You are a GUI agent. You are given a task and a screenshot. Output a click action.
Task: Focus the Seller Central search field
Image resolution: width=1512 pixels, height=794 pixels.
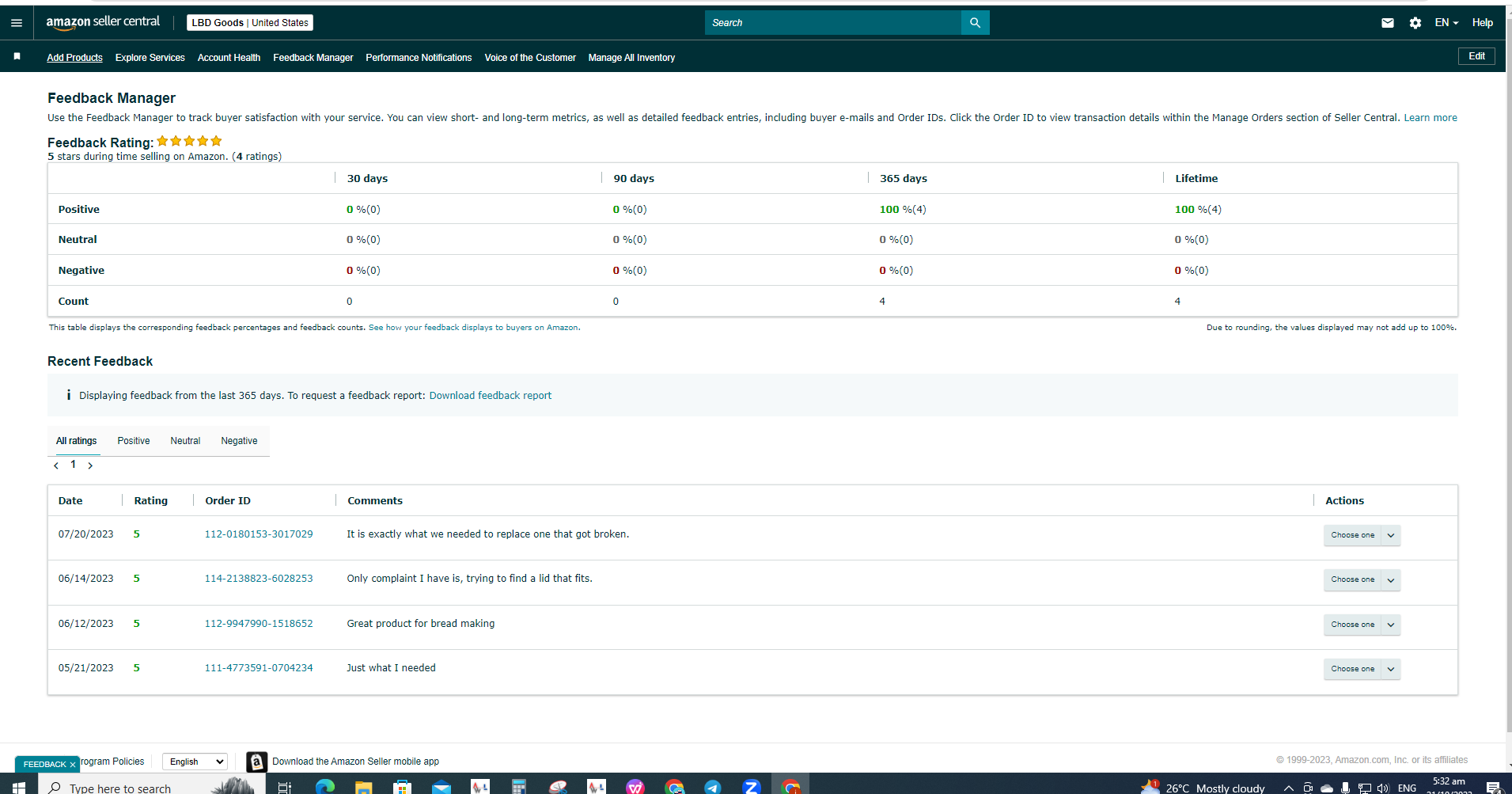point(832,23)
